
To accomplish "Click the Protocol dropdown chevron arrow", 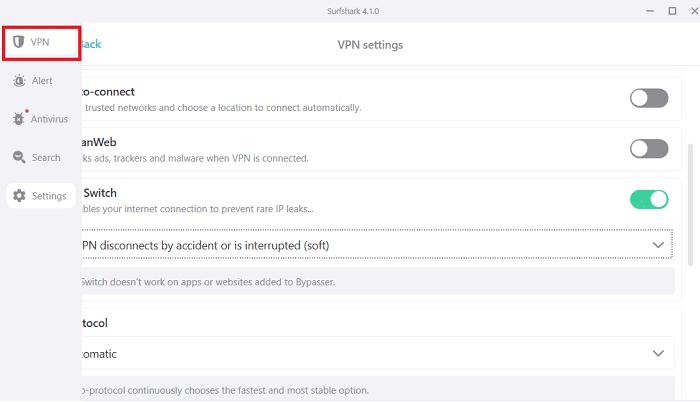I will coord(658,353).
